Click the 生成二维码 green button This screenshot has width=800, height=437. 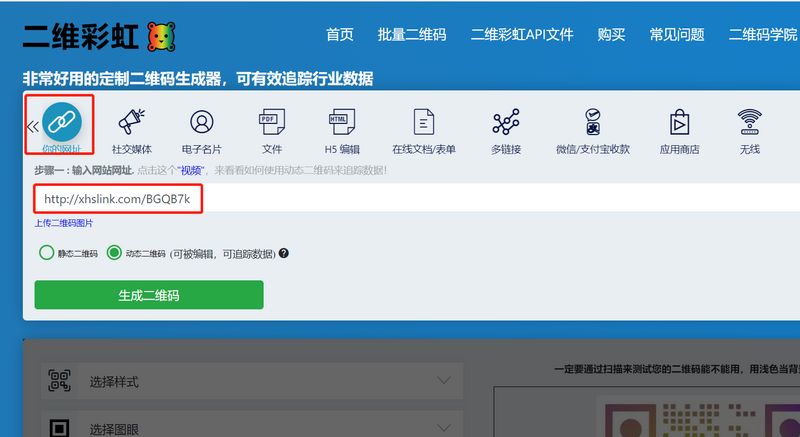coord(149,295)
